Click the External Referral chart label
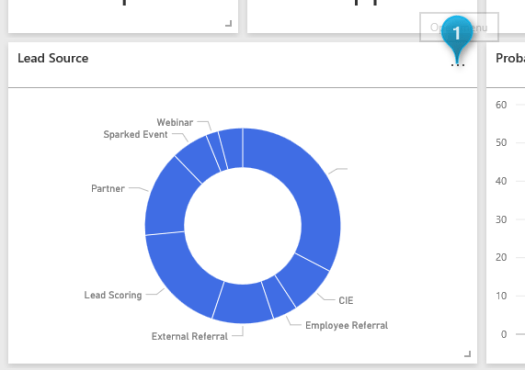525x370 pixels. pos(190,336)
